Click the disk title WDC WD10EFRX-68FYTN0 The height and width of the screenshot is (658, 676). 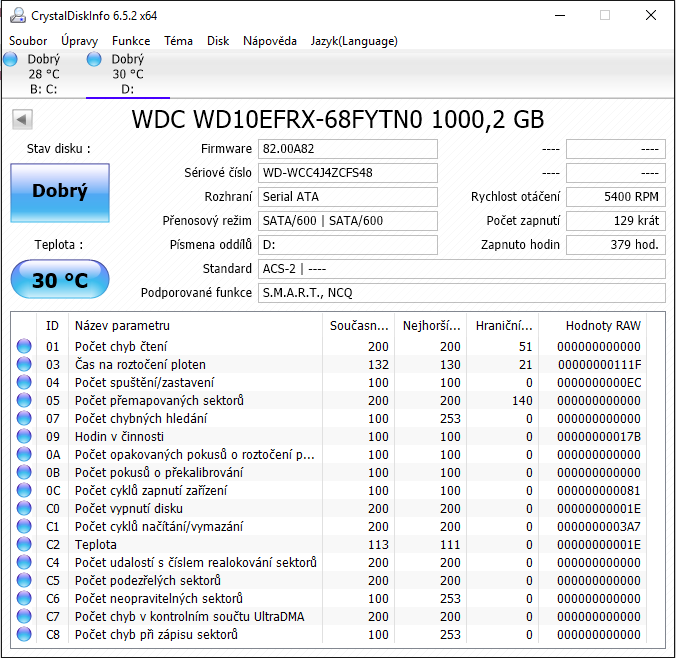pos(276,119)
